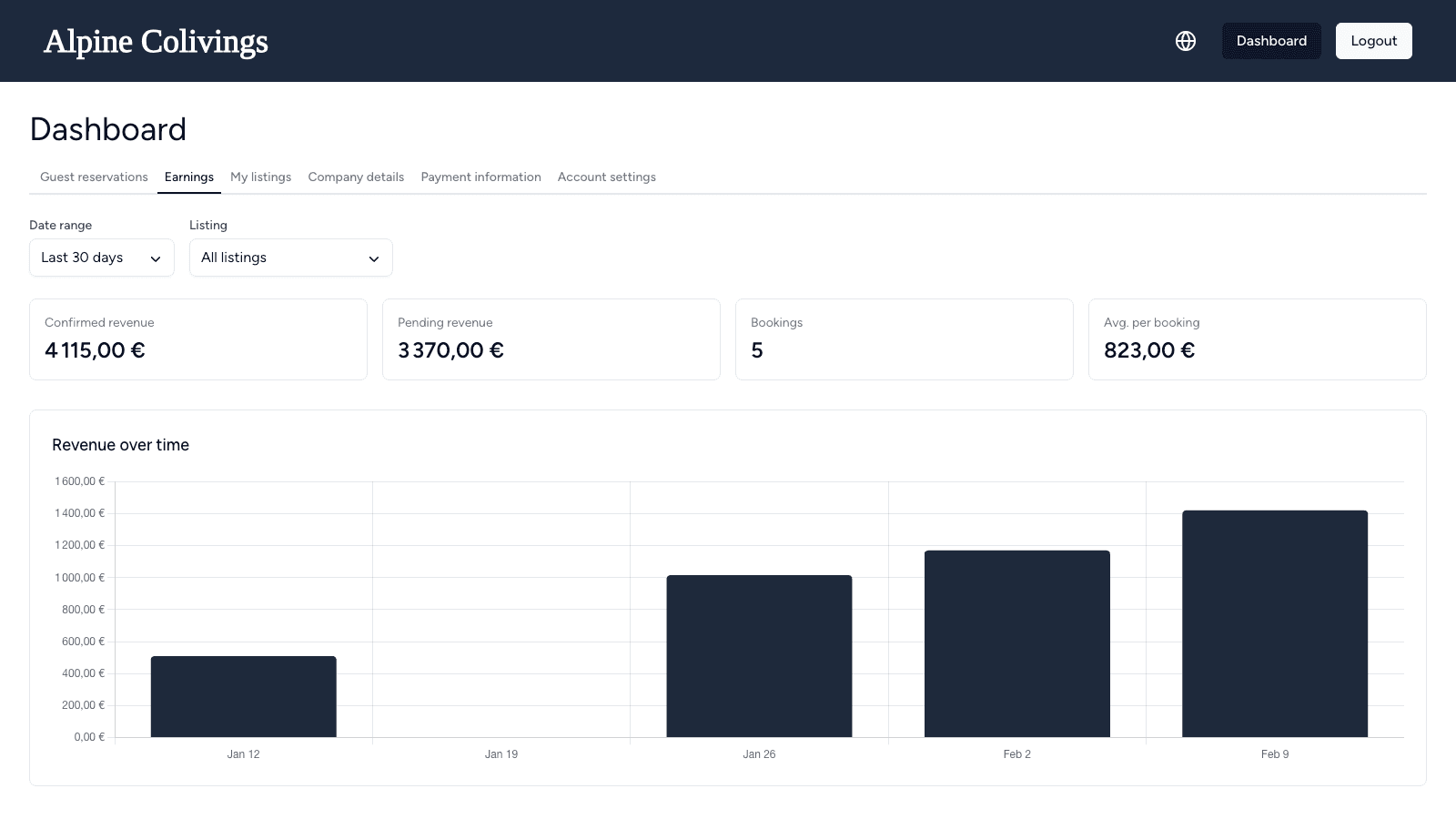Click the Dashboard navigation button

1271,41
